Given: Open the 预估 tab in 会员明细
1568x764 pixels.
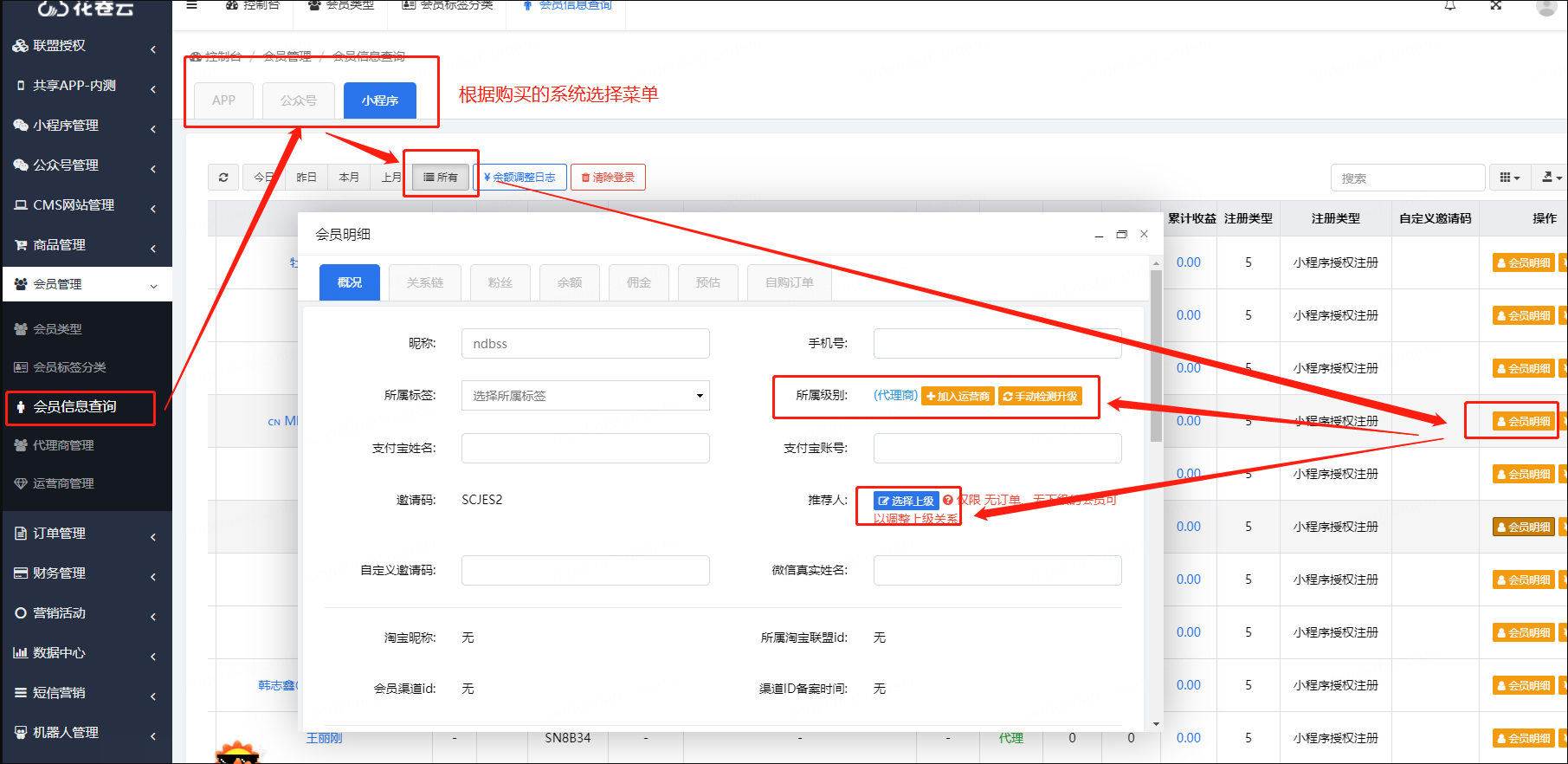Looking at the screenshot, I should 708,282.
